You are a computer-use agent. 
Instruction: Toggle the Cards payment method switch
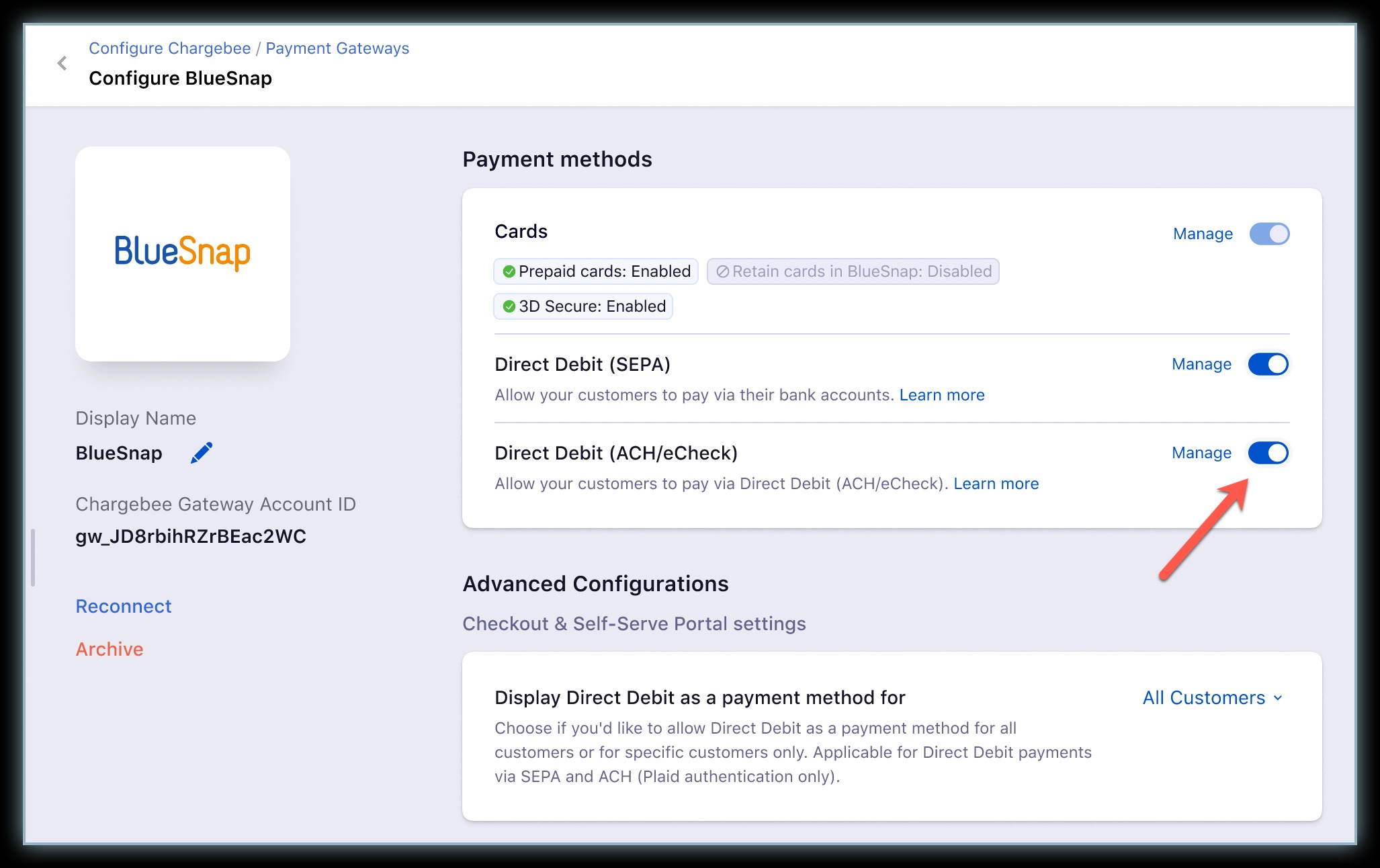(1268, 234)
